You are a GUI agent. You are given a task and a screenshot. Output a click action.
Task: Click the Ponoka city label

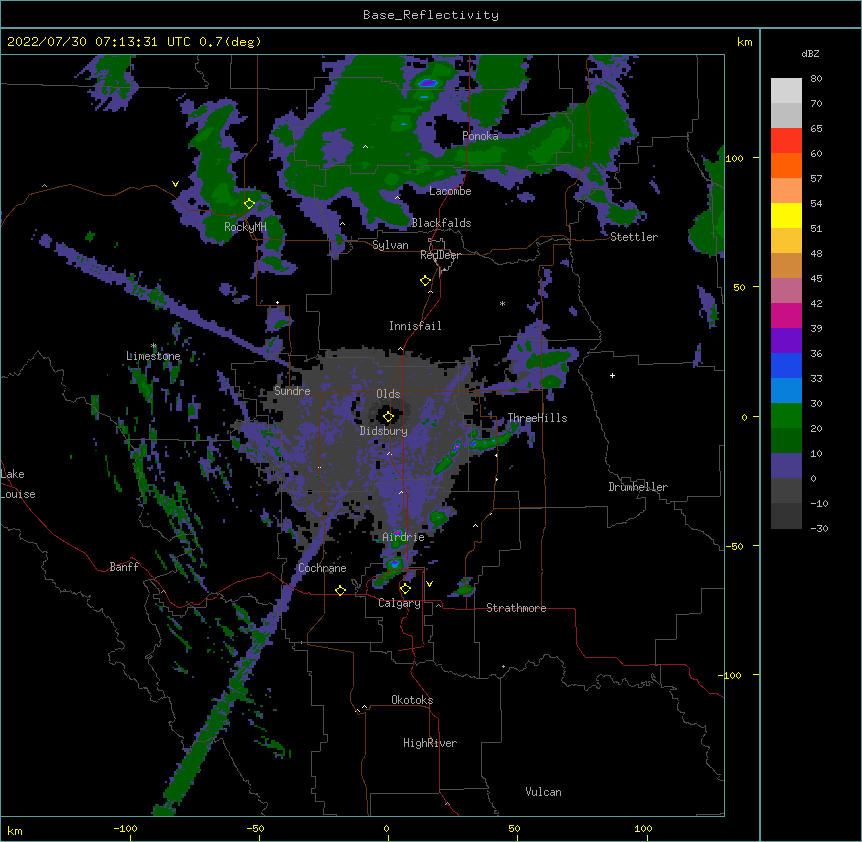pos(480,136)
